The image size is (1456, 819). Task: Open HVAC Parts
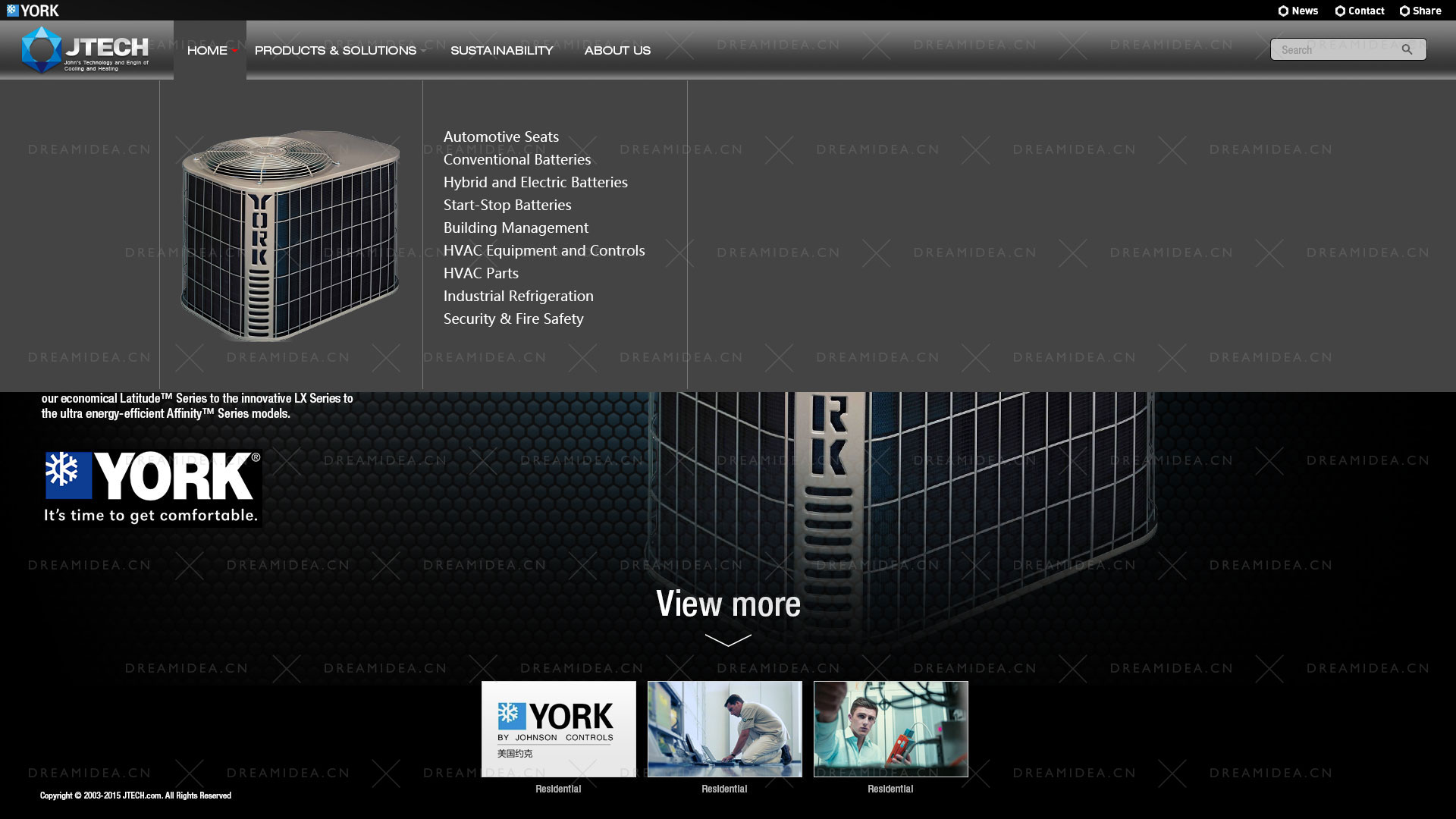[x=481, y=273]
